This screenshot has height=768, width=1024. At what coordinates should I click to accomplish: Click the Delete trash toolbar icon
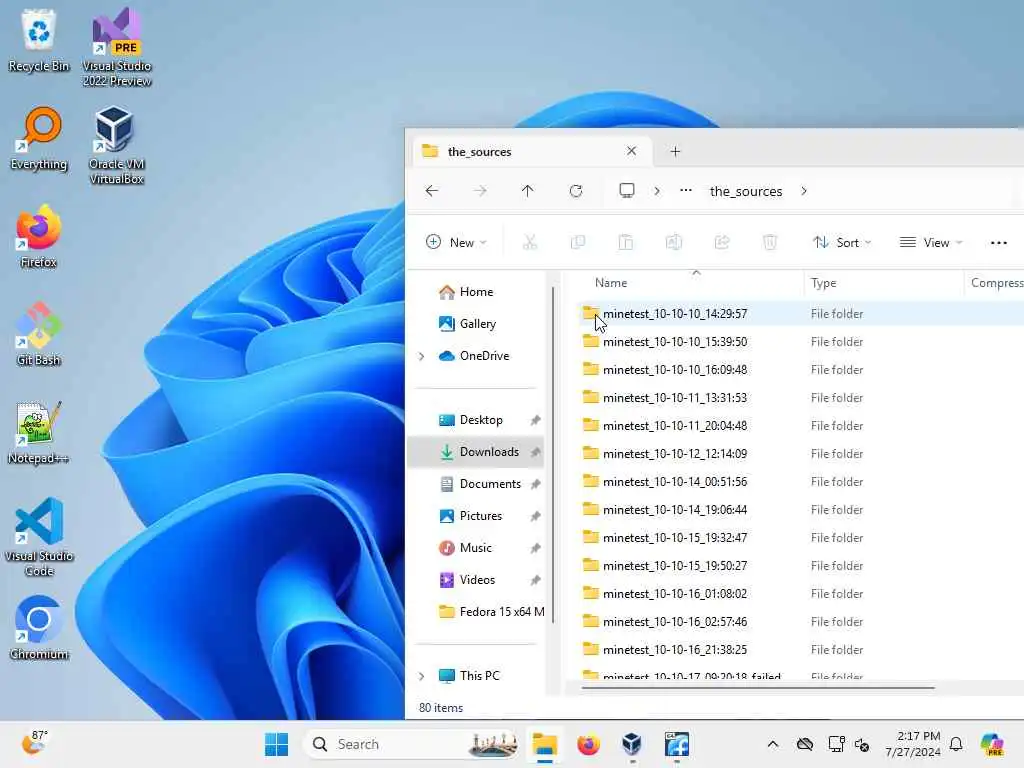[770, 242]
